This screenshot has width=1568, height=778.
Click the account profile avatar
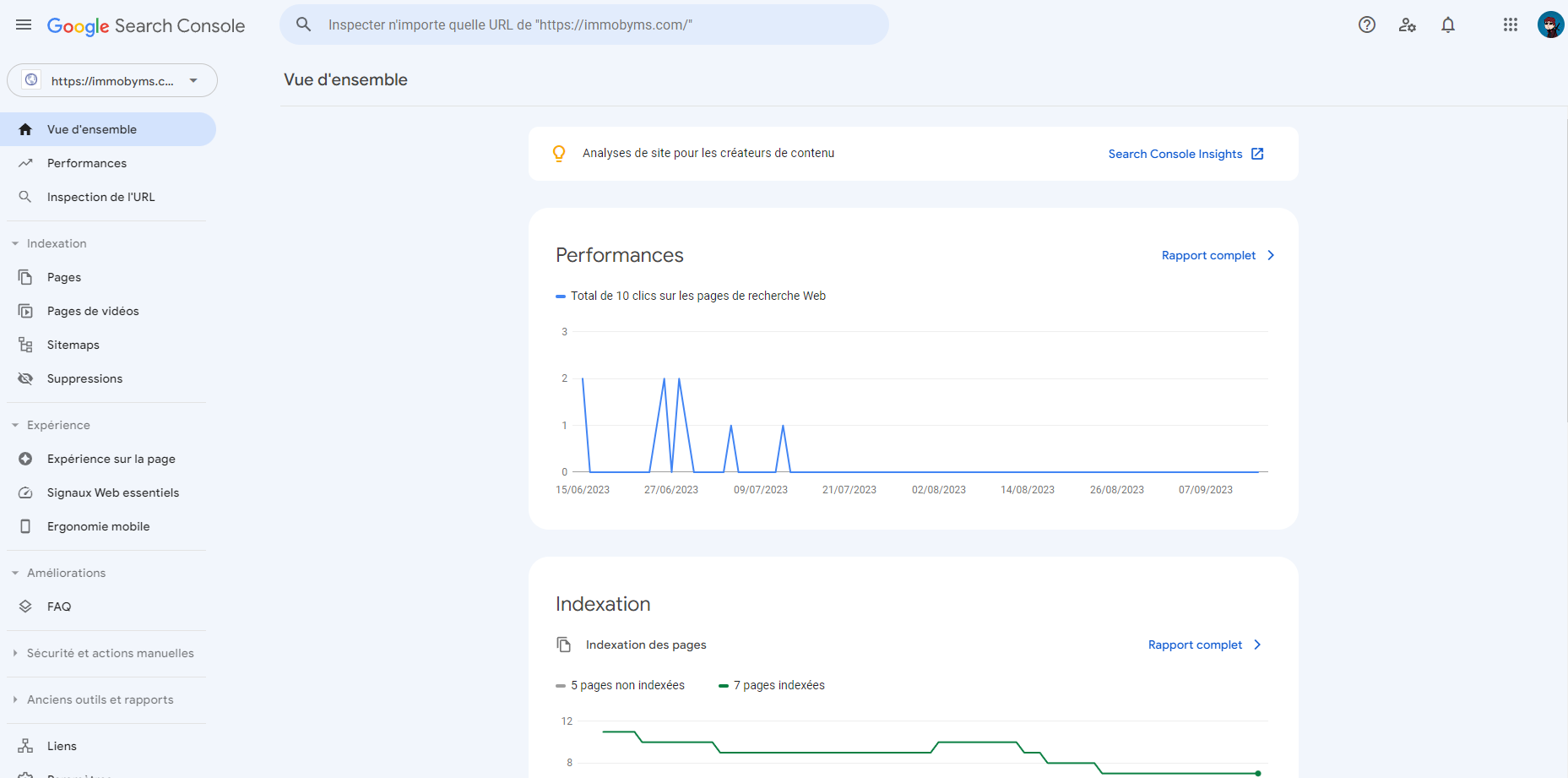[1549, 25]
